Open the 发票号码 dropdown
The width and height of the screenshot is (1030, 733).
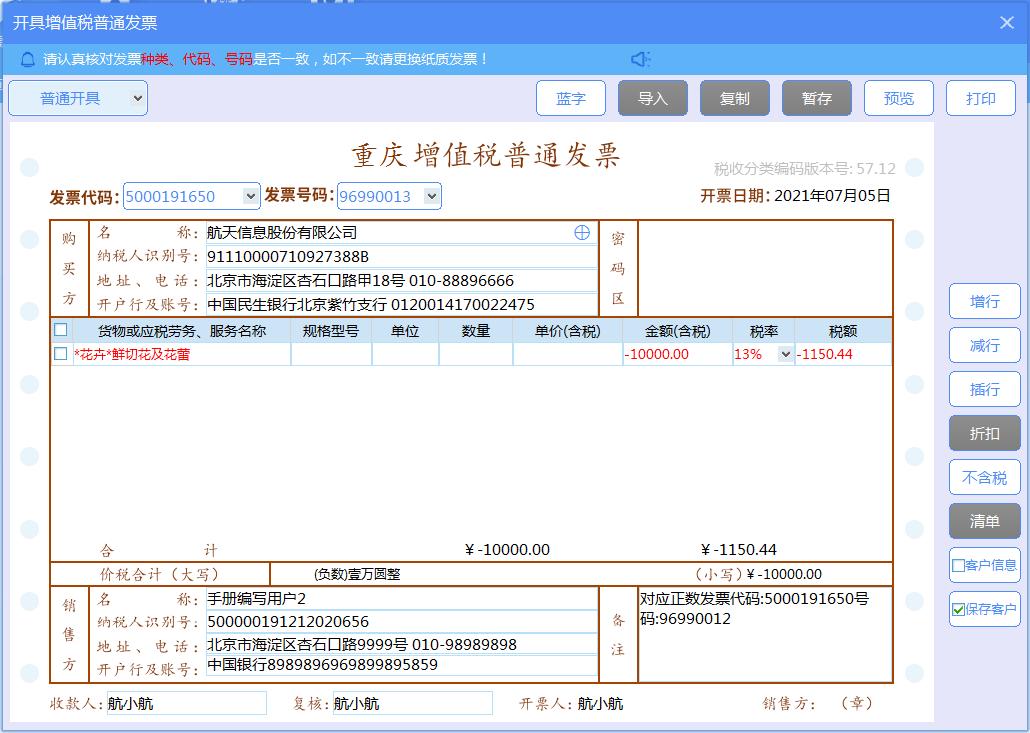coord(430,196)
